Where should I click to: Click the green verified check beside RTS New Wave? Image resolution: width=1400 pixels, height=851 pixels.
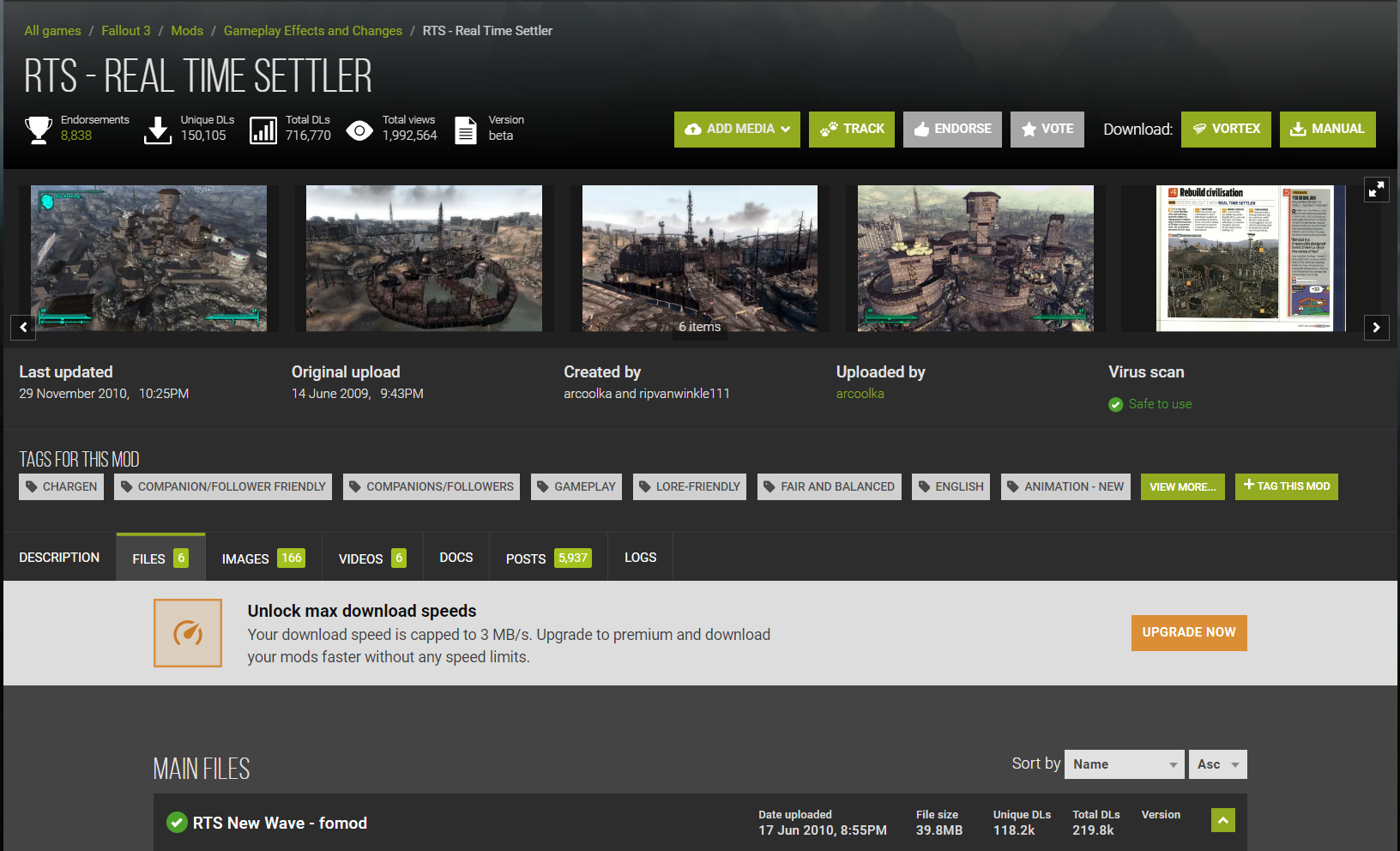tap(177, 823)
